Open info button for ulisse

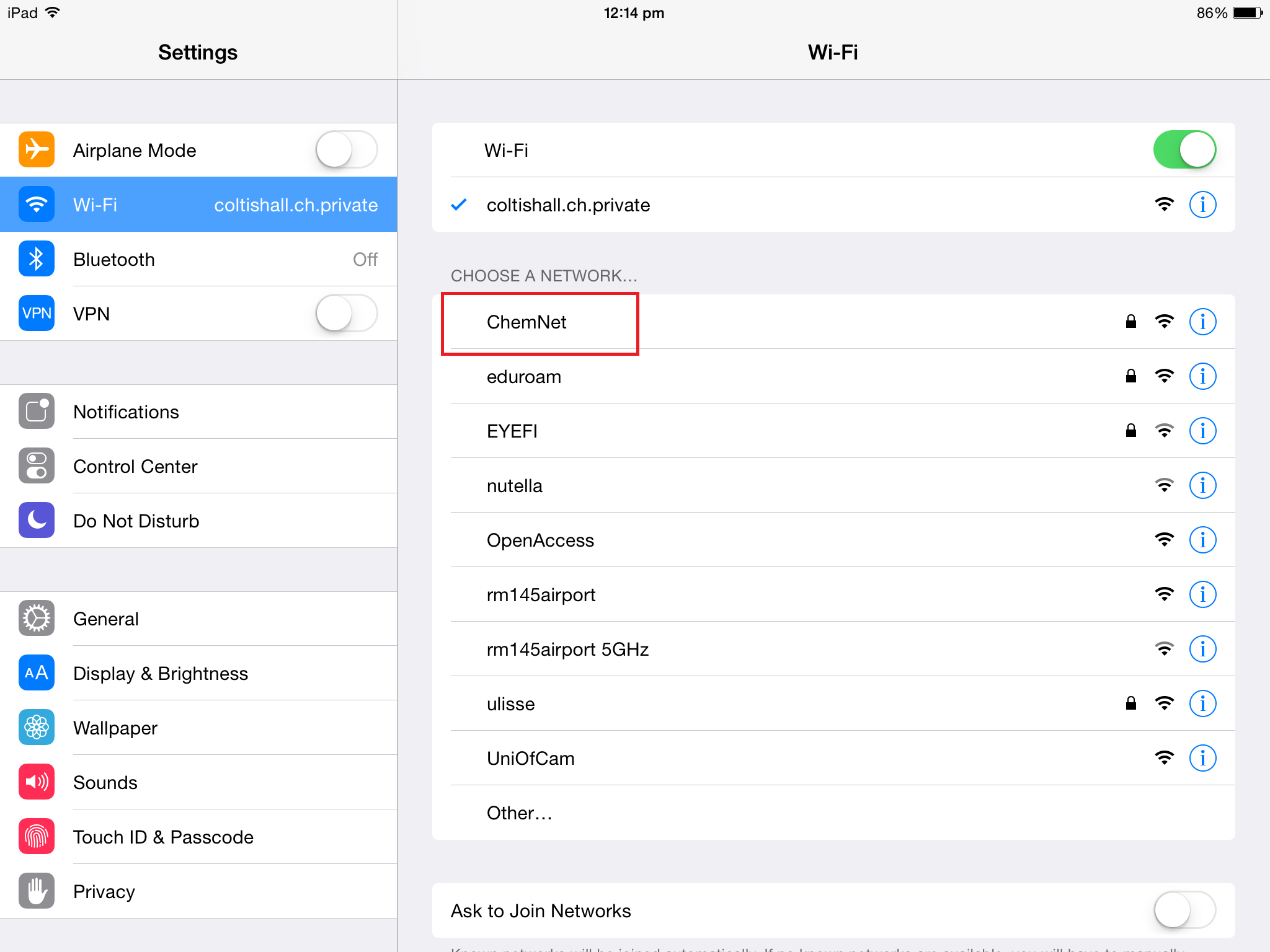[x=1202, y=703]
